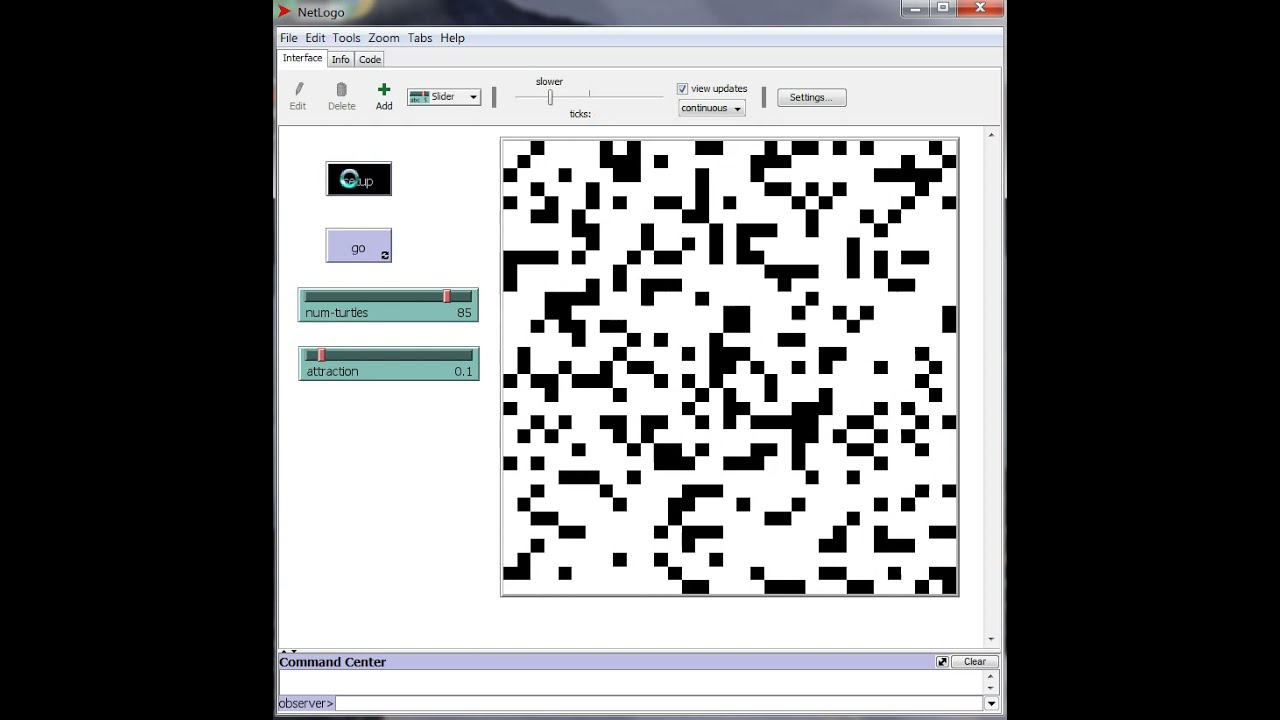Open the Edit menu
The width and height of the screenshot is (1280, 720).
pos(315,38)
